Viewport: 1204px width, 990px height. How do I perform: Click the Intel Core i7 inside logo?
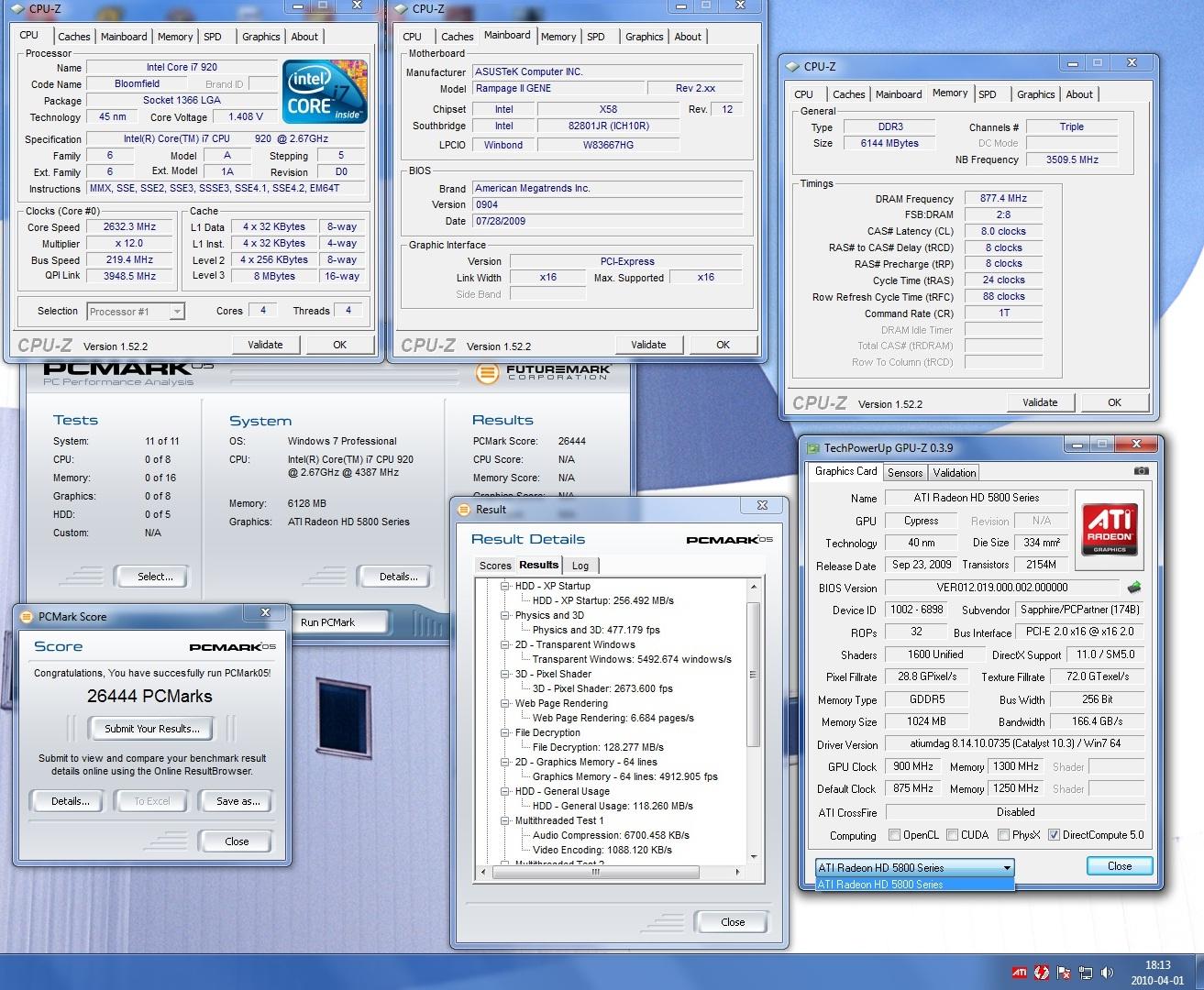tap(325, 92)
